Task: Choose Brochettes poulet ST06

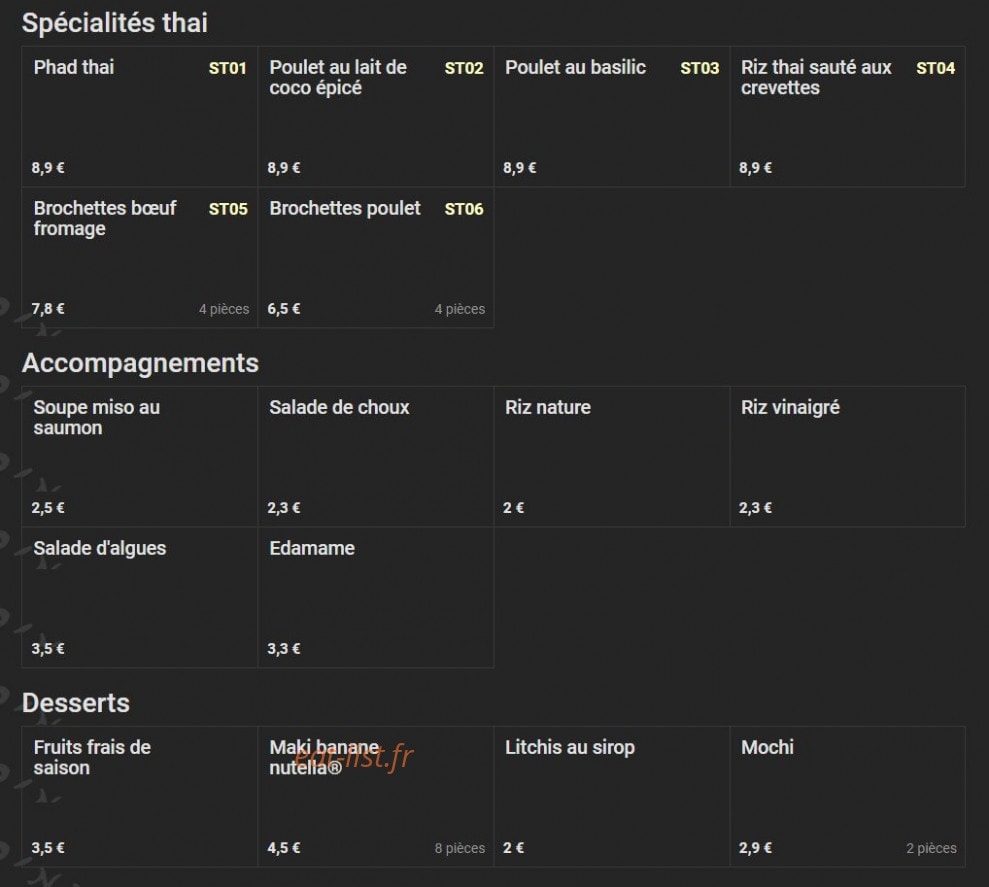Action: pos(375,257)
